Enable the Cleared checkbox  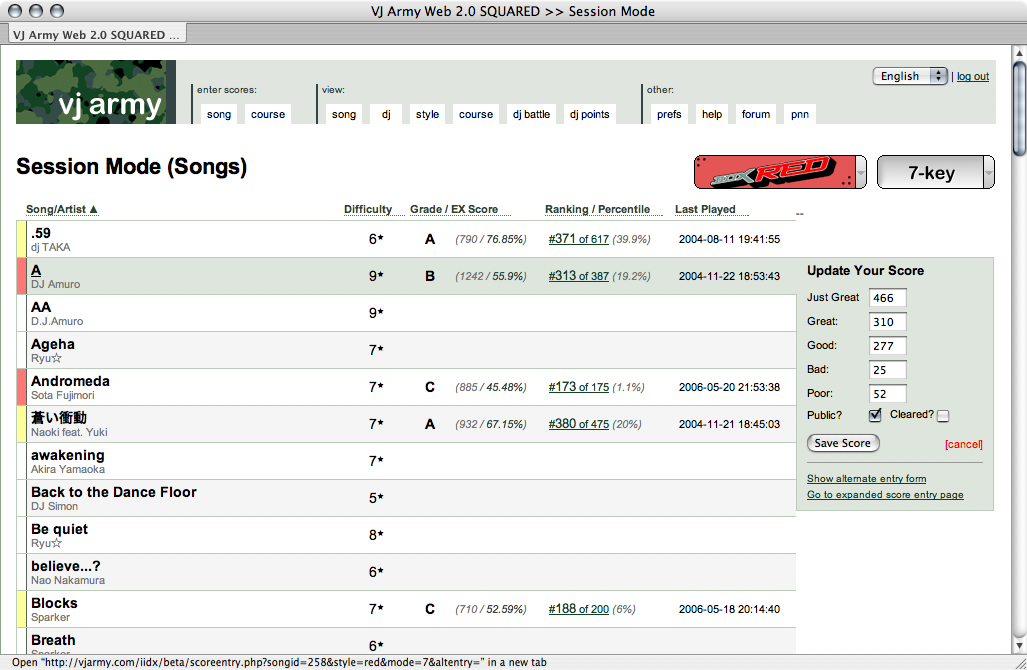[943, 416]
